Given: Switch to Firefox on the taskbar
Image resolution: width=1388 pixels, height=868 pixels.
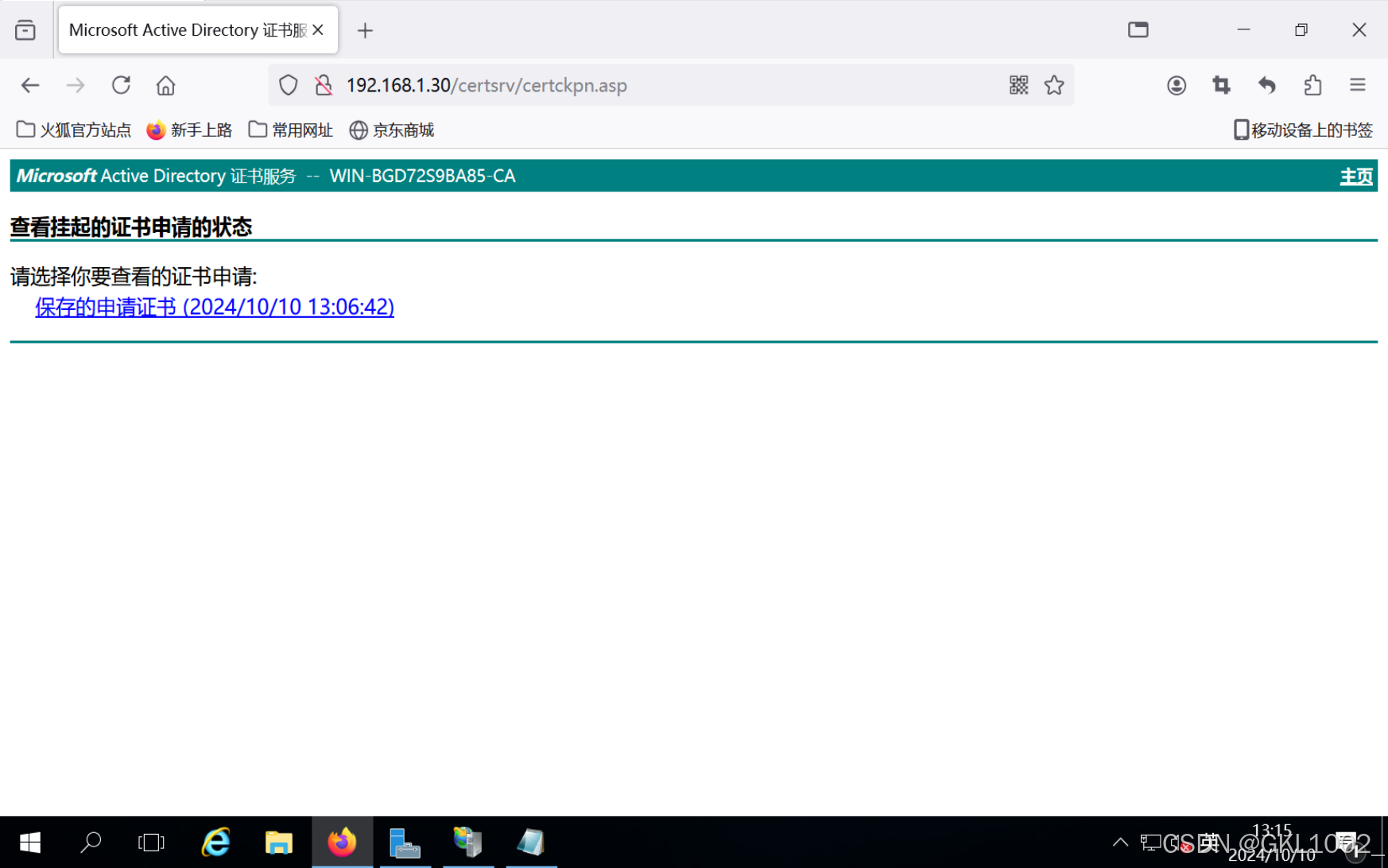Looking at the screenshot, I should (x=342, y=843).
